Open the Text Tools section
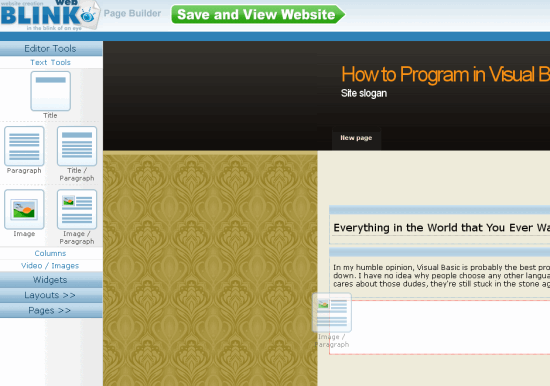550x386 pixels. tap(51, 62)
